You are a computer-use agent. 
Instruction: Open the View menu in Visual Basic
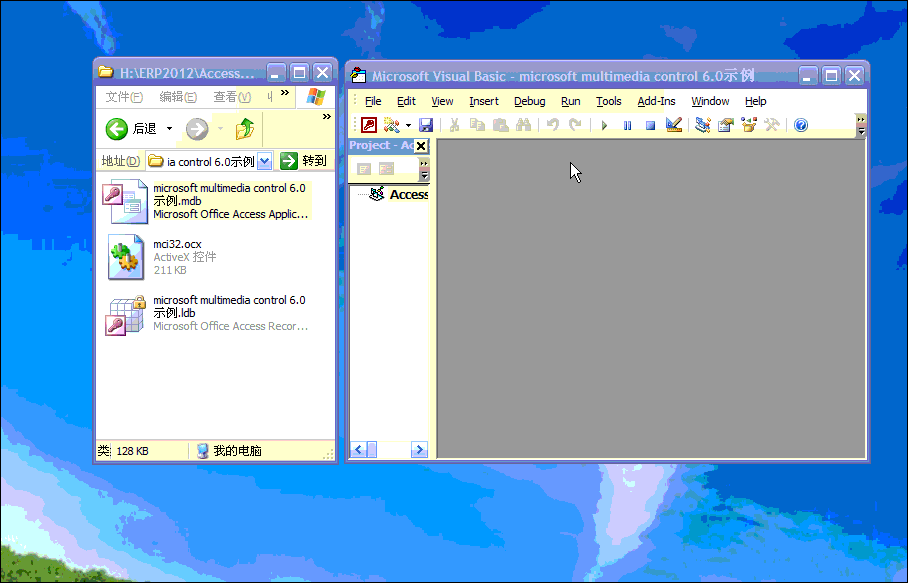pos(442,101)
